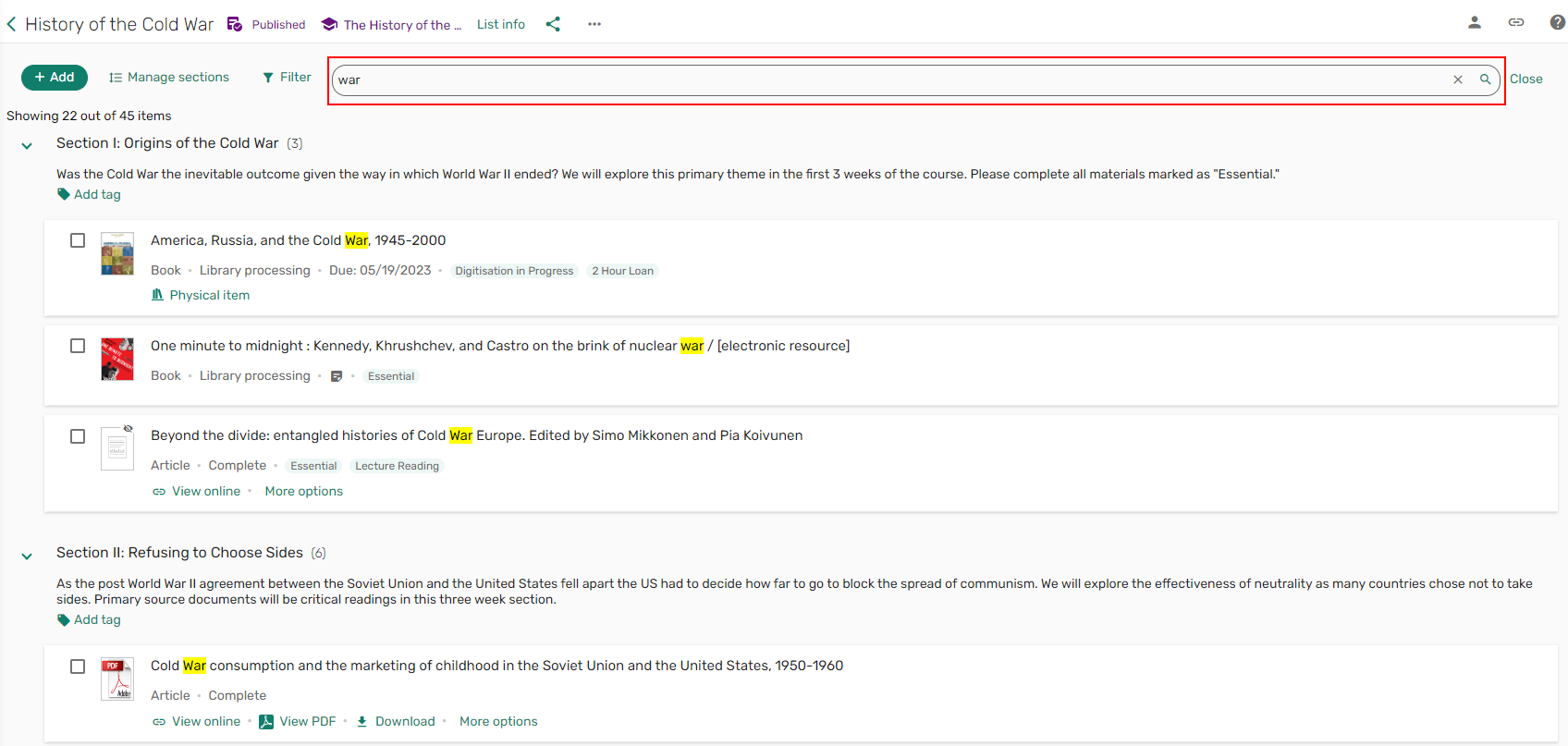The image size is (1568, 746).
Task: Open the help question mark icon
Action: point(1558,22)
